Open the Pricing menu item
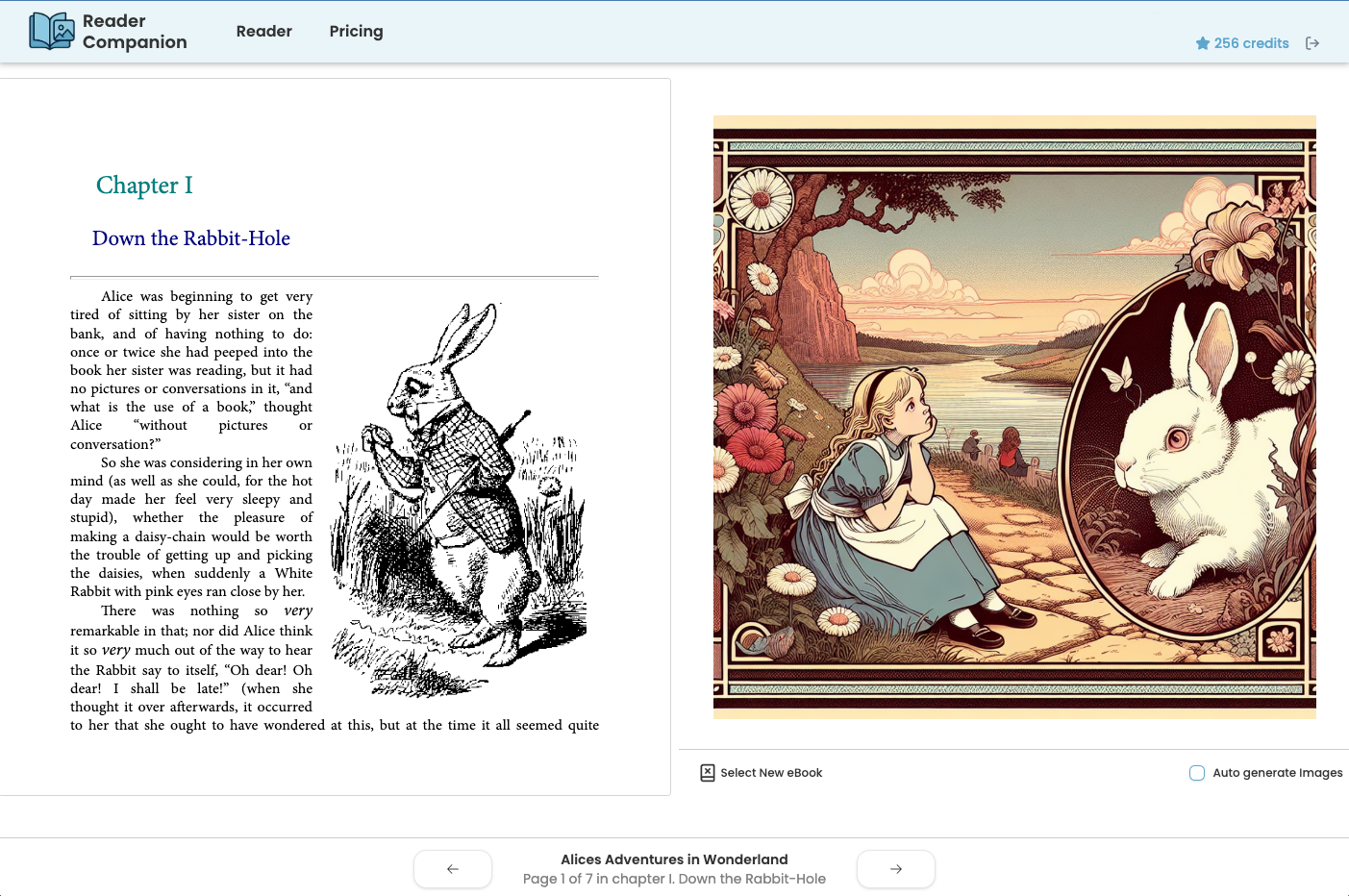 (356, 31)
